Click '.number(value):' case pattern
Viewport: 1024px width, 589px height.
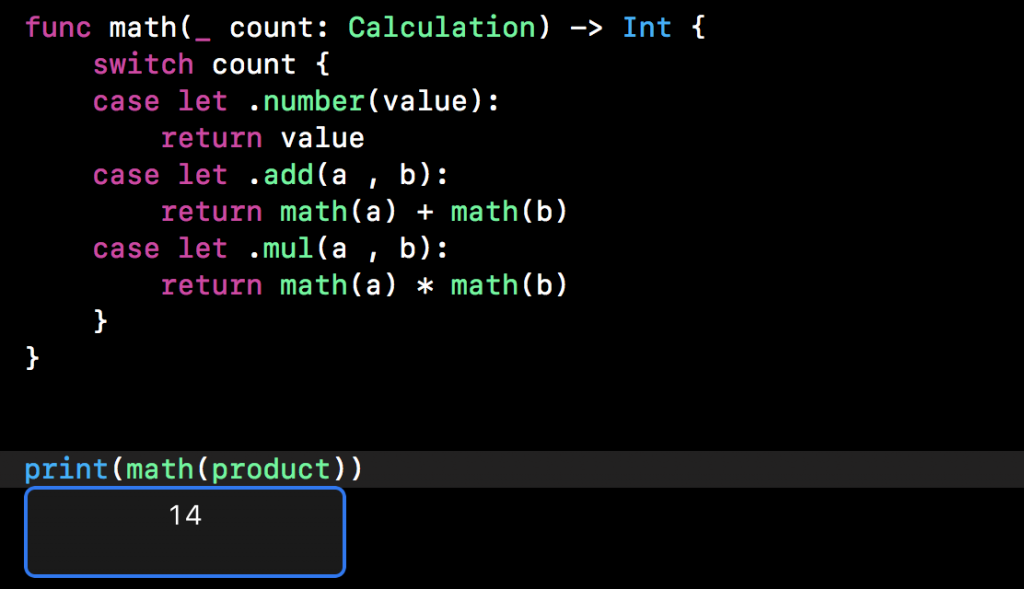click(x=374, y=101)
